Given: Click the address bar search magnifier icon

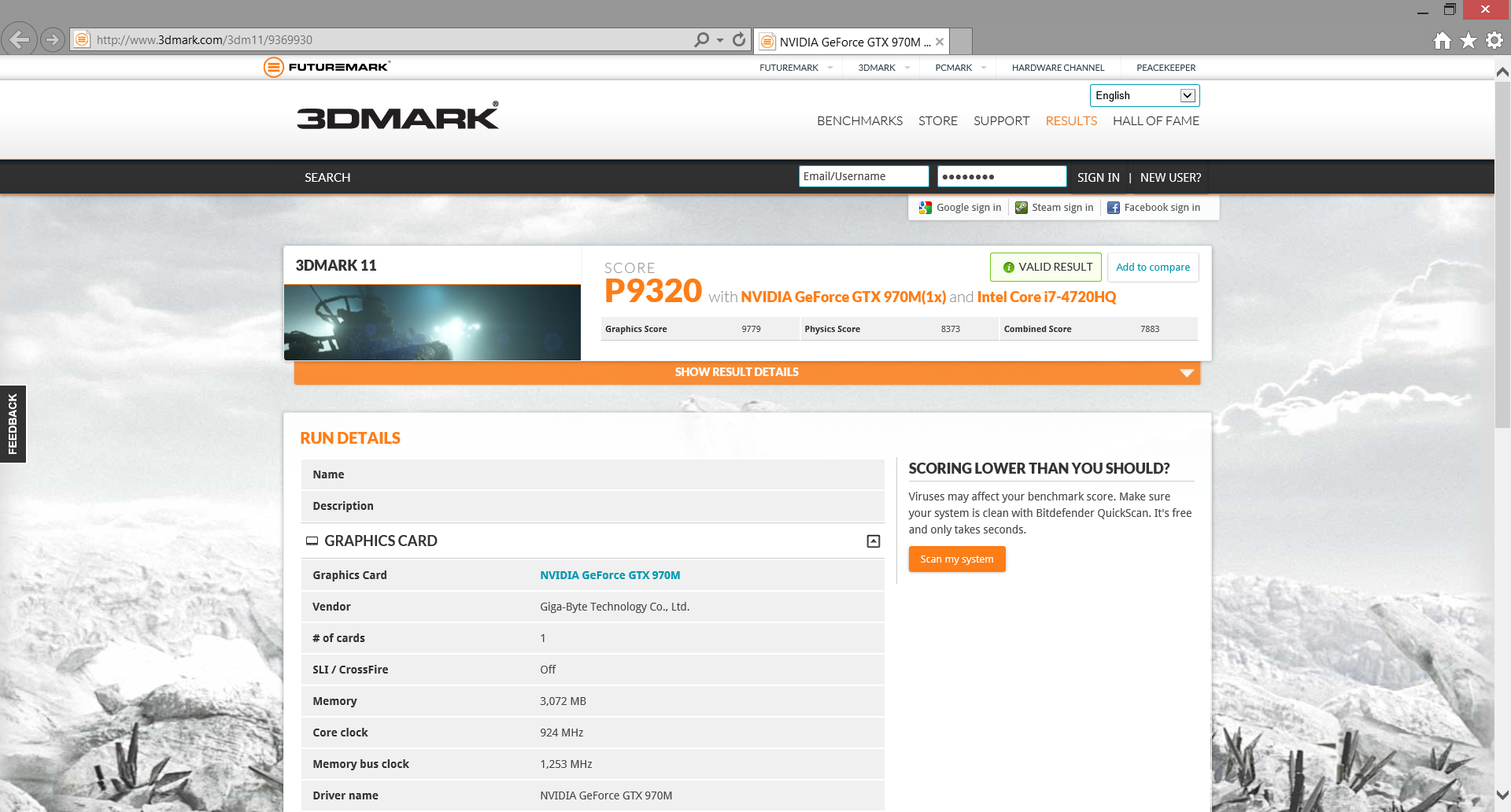Looking at the screenshot, I should [x=701, y=39].
